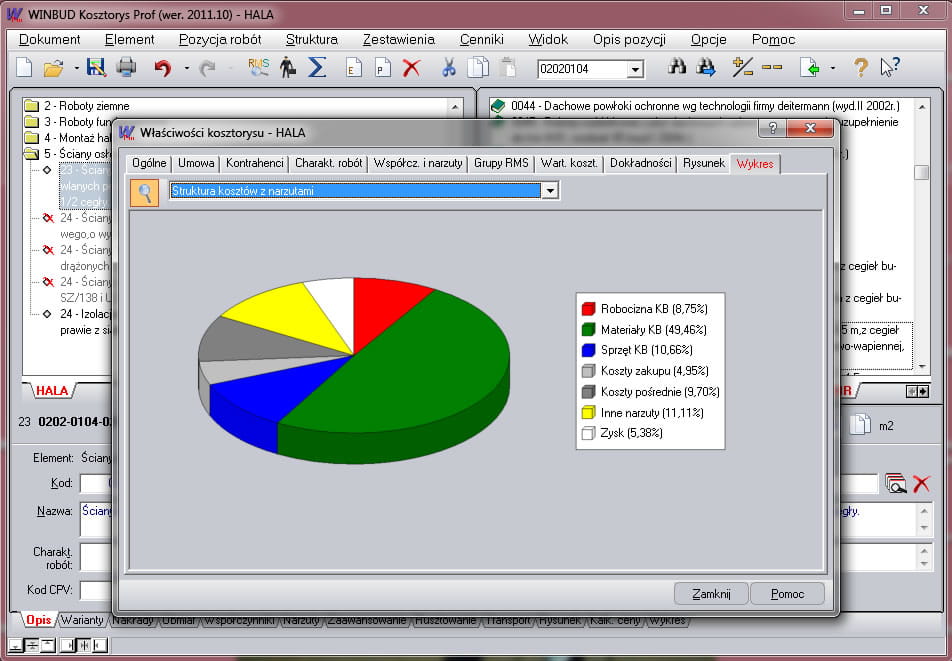Click the print toolbar icon
This screenshot has width=952, height=661.
click(126, 68)
